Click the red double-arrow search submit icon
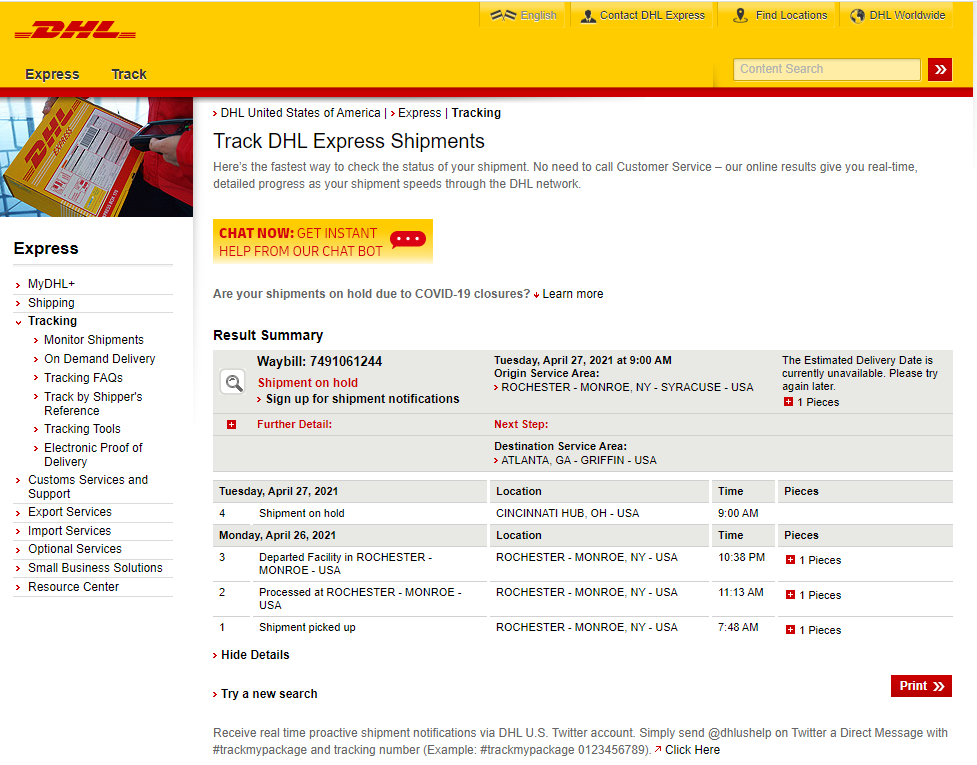 (940, 69)
